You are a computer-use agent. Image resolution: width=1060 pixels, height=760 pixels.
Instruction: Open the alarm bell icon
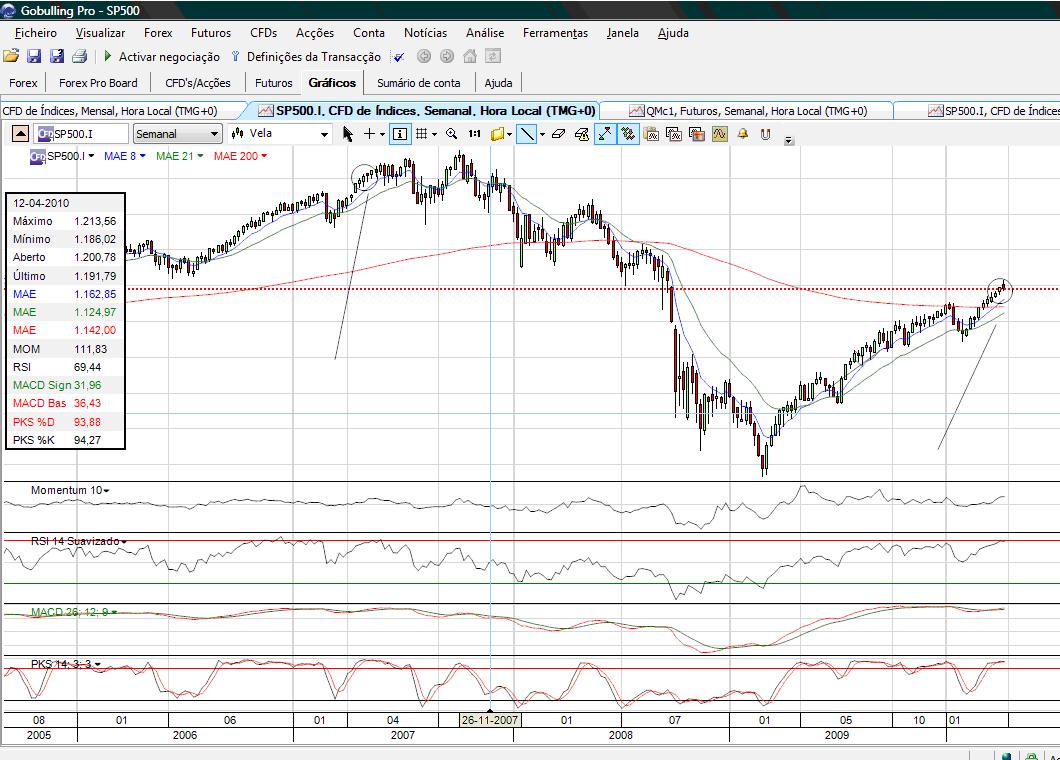pyautogui.click(x=742, y=133)
